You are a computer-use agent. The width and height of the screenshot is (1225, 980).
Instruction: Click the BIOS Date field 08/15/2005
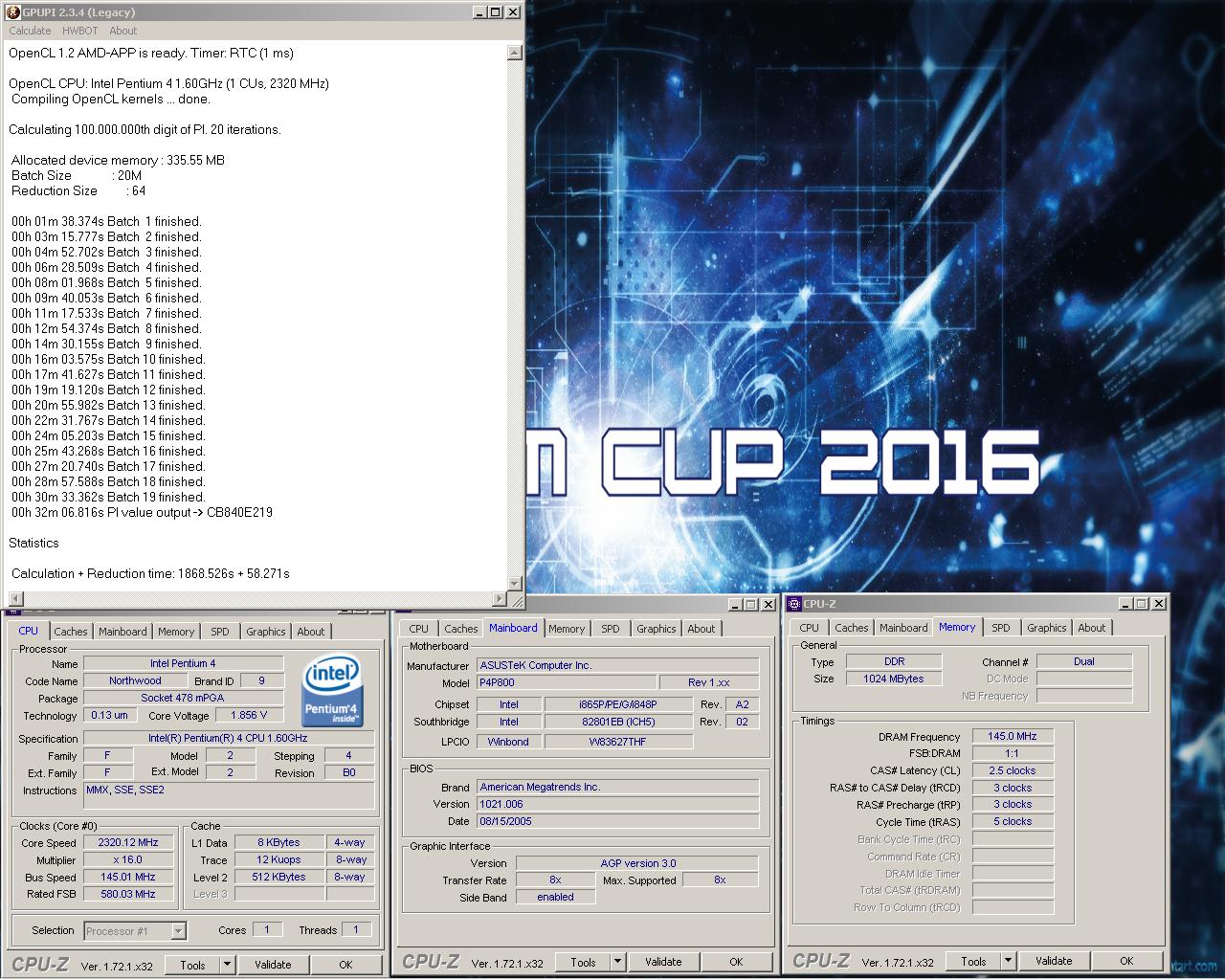coord(617,821)
